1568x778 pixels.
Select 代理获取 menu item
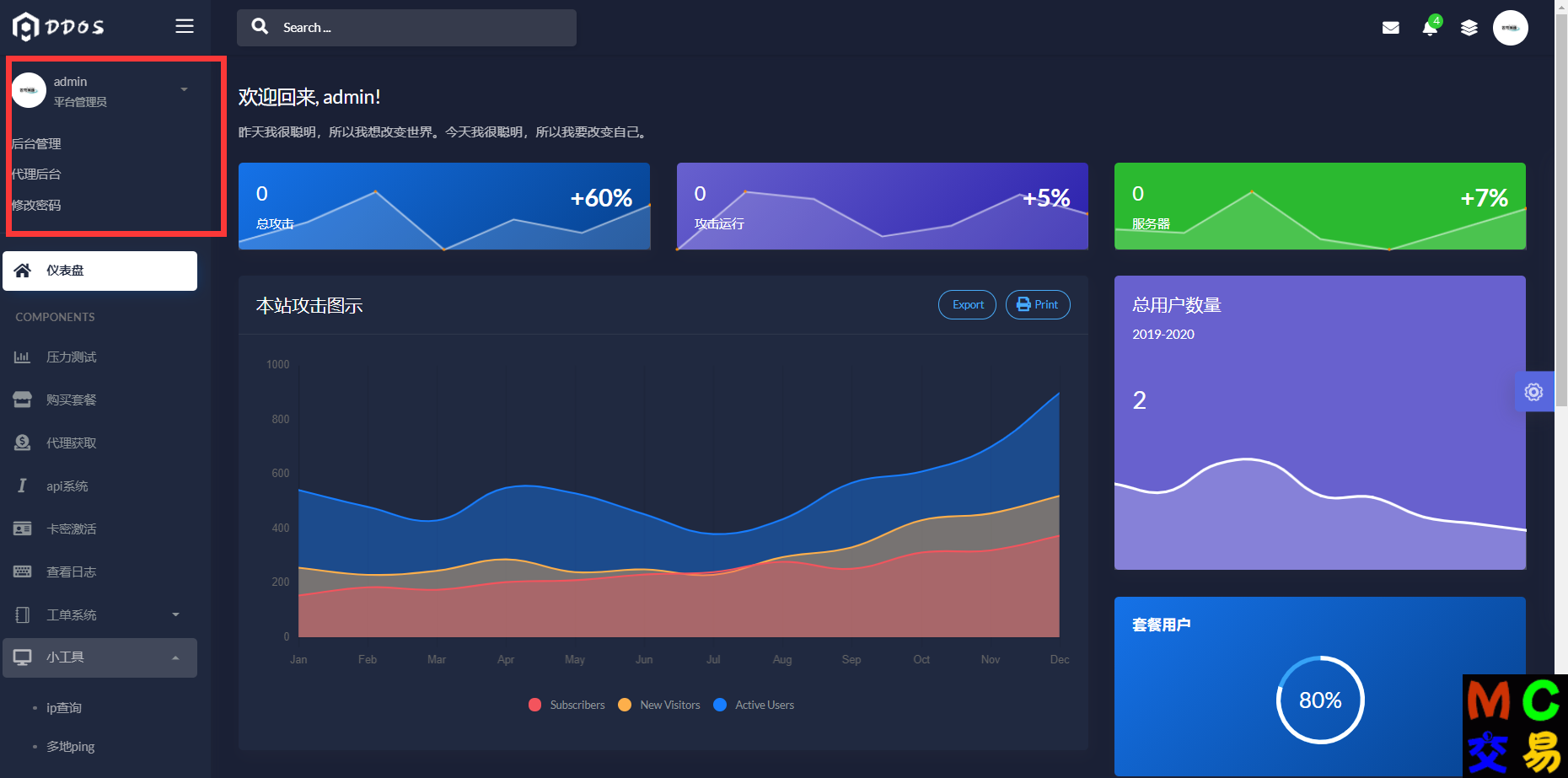point(99,443)
